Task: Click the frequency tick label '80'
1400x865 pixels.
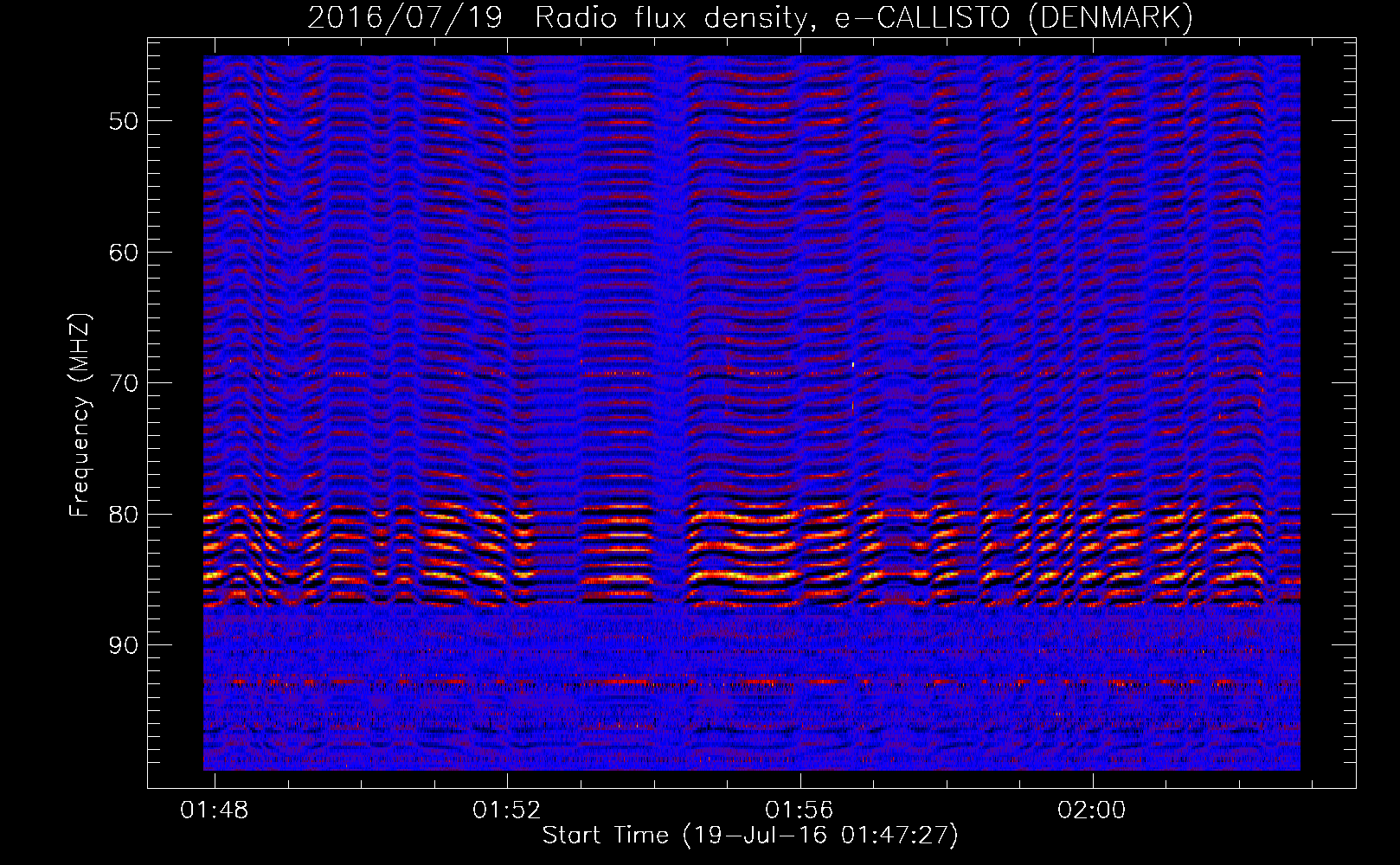Action: 123,515
